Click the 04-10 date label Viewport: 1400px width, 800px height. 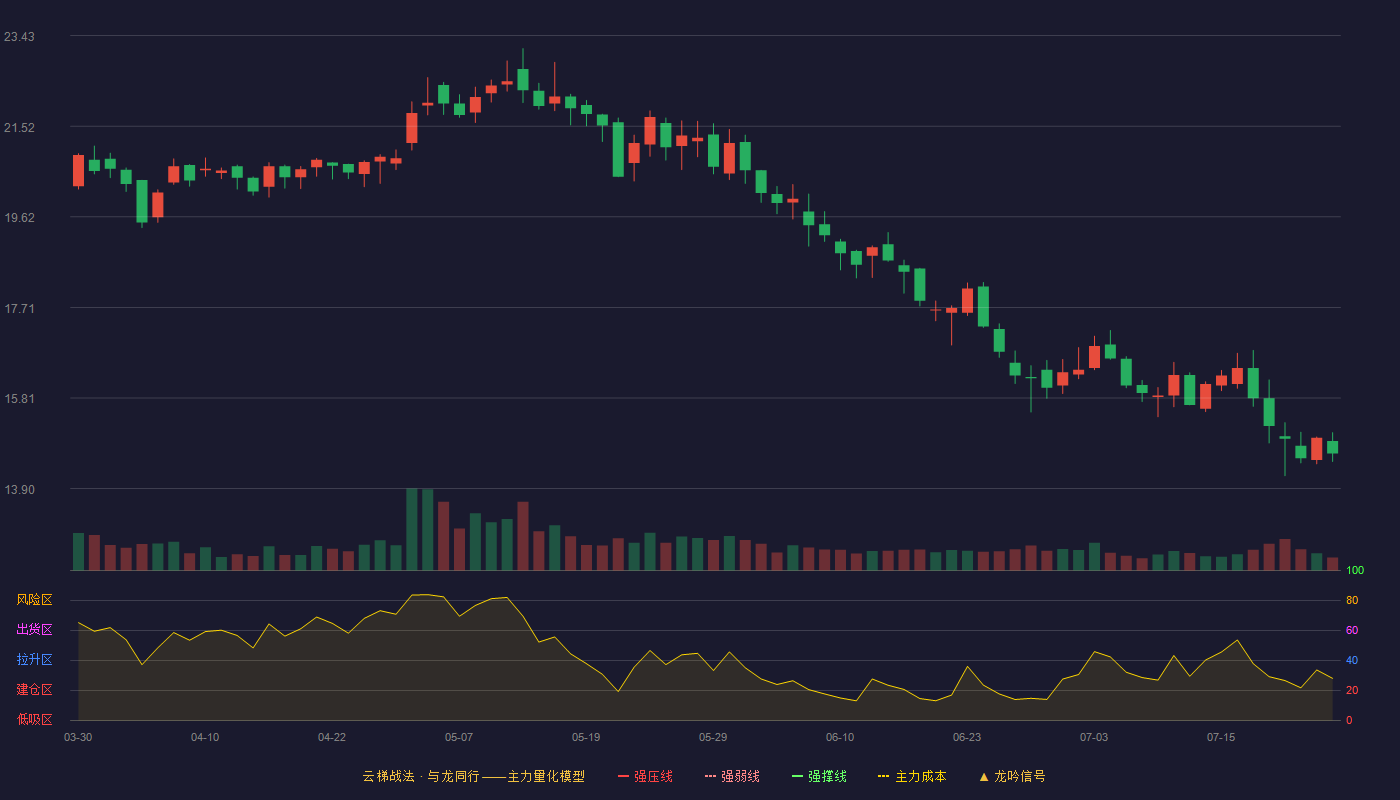(205, 737)
